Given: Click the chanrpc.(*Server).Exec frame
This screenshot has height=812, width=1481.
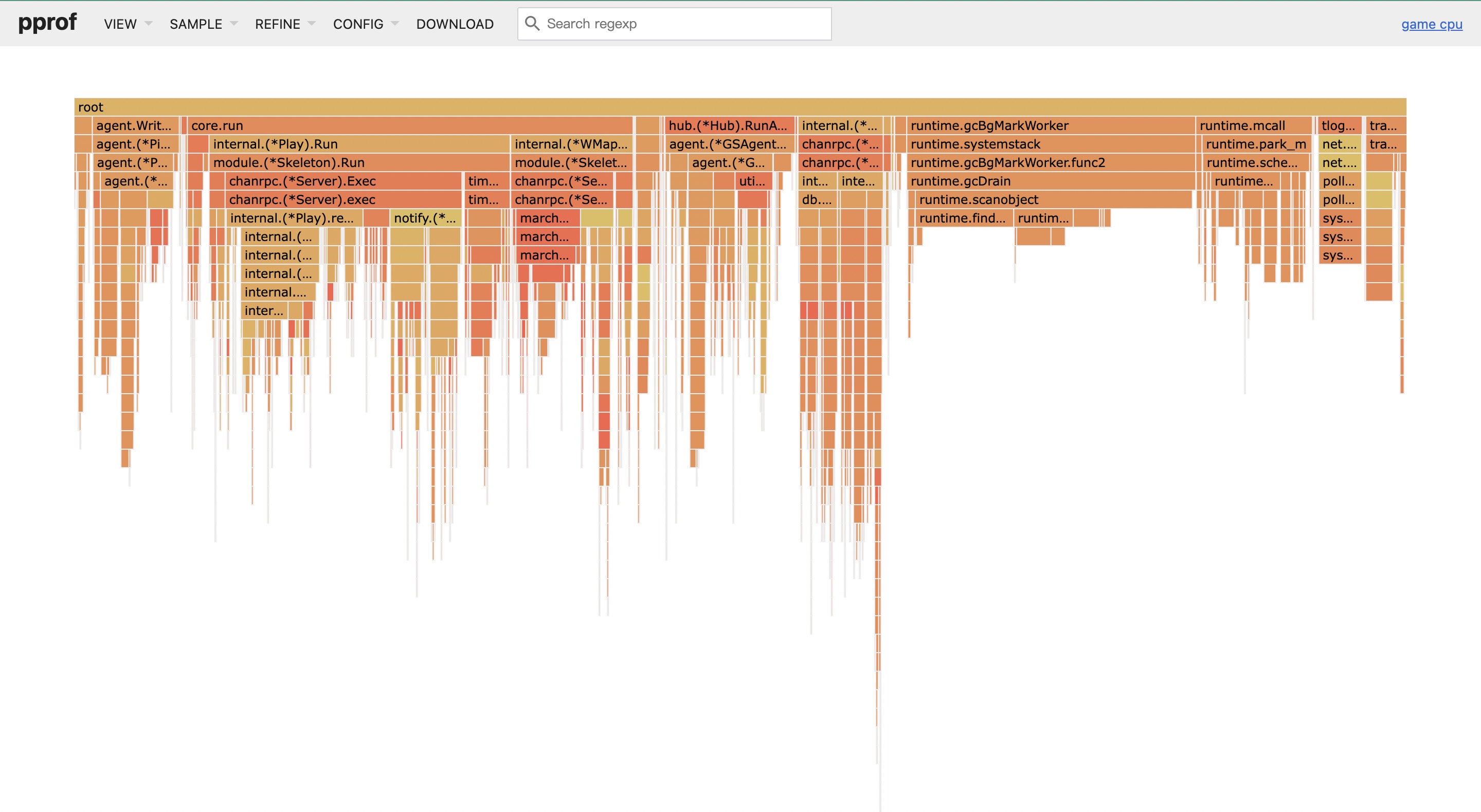Looking at the screenshot, I should (x=343, y=181).
